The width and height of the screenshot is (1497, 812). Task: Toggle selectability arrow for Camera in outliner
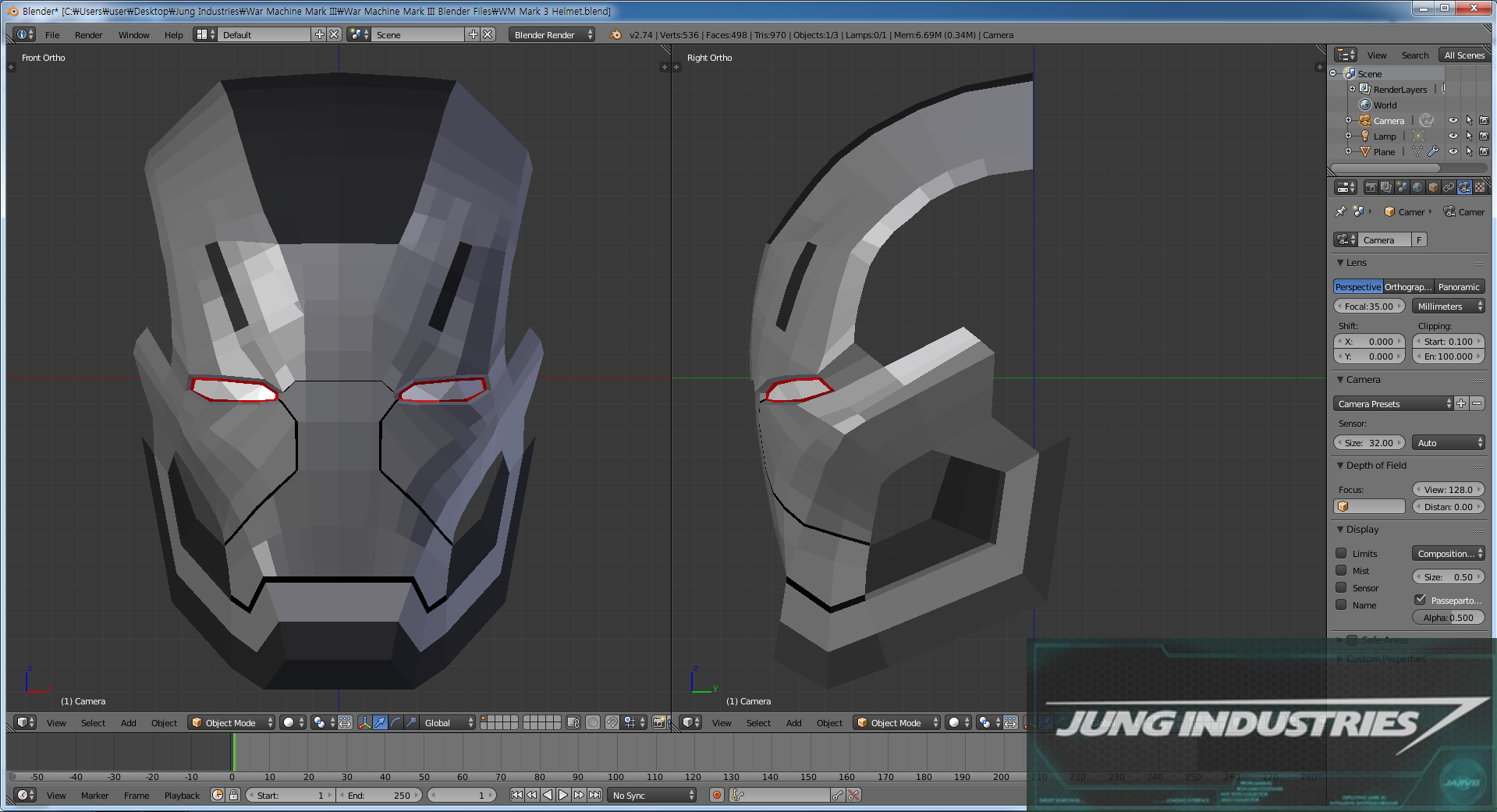[1469, 120]
